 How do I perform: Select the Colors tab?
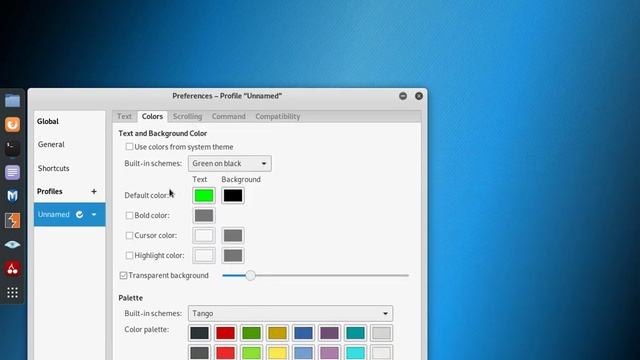pyautogui.click(x=152, y=116)
